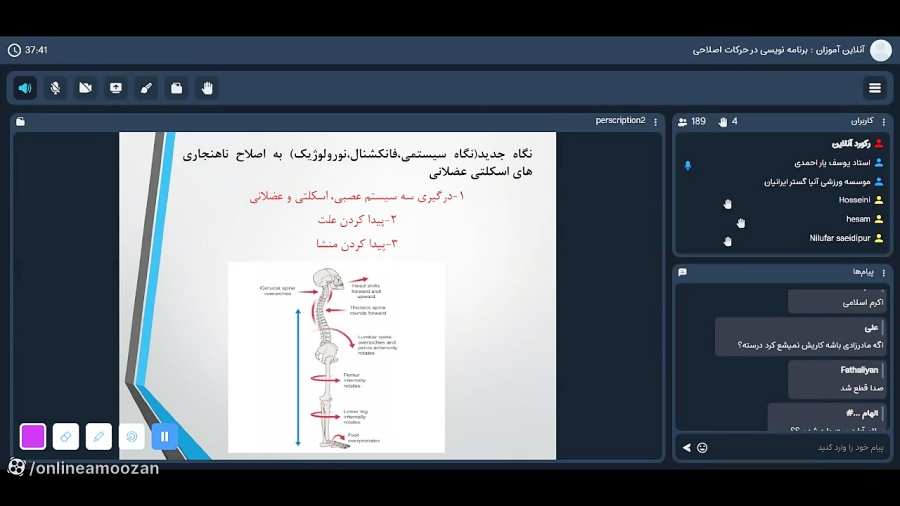
Task: Open the emoji picker smiley icon
Action: pyautogui.click(x=702, y=447)
